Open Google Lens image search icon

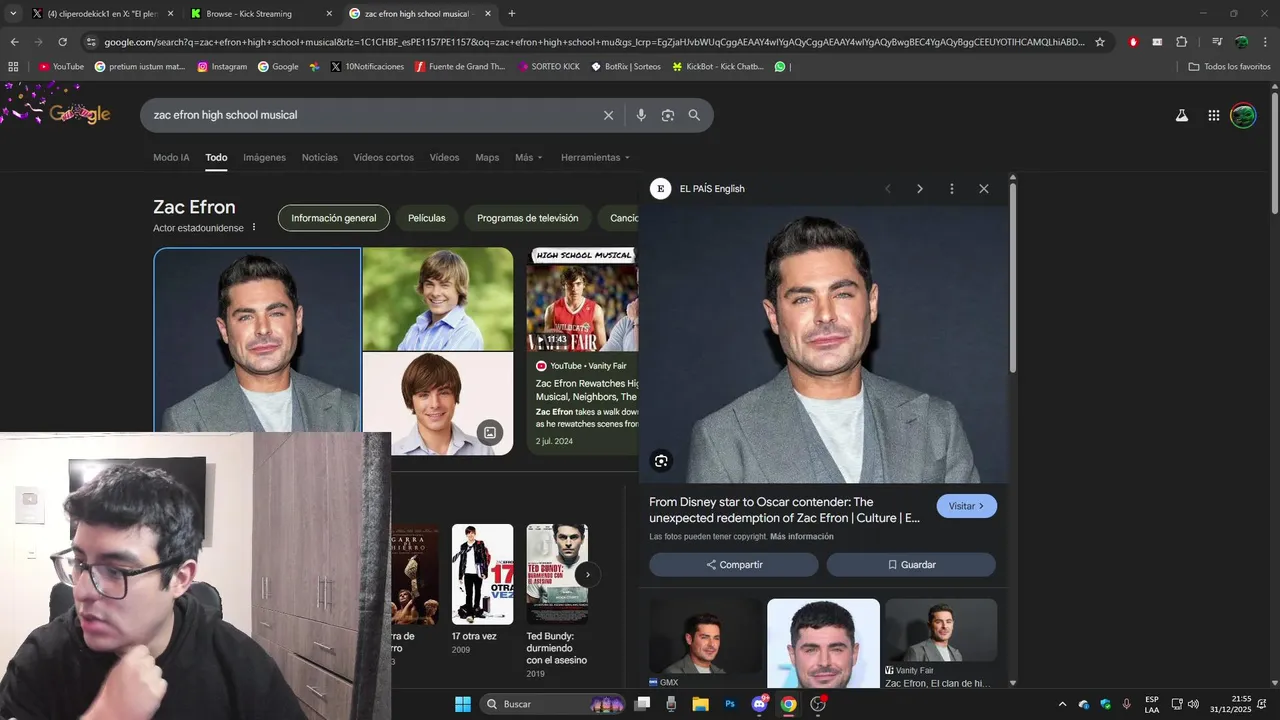coord(668,115)
